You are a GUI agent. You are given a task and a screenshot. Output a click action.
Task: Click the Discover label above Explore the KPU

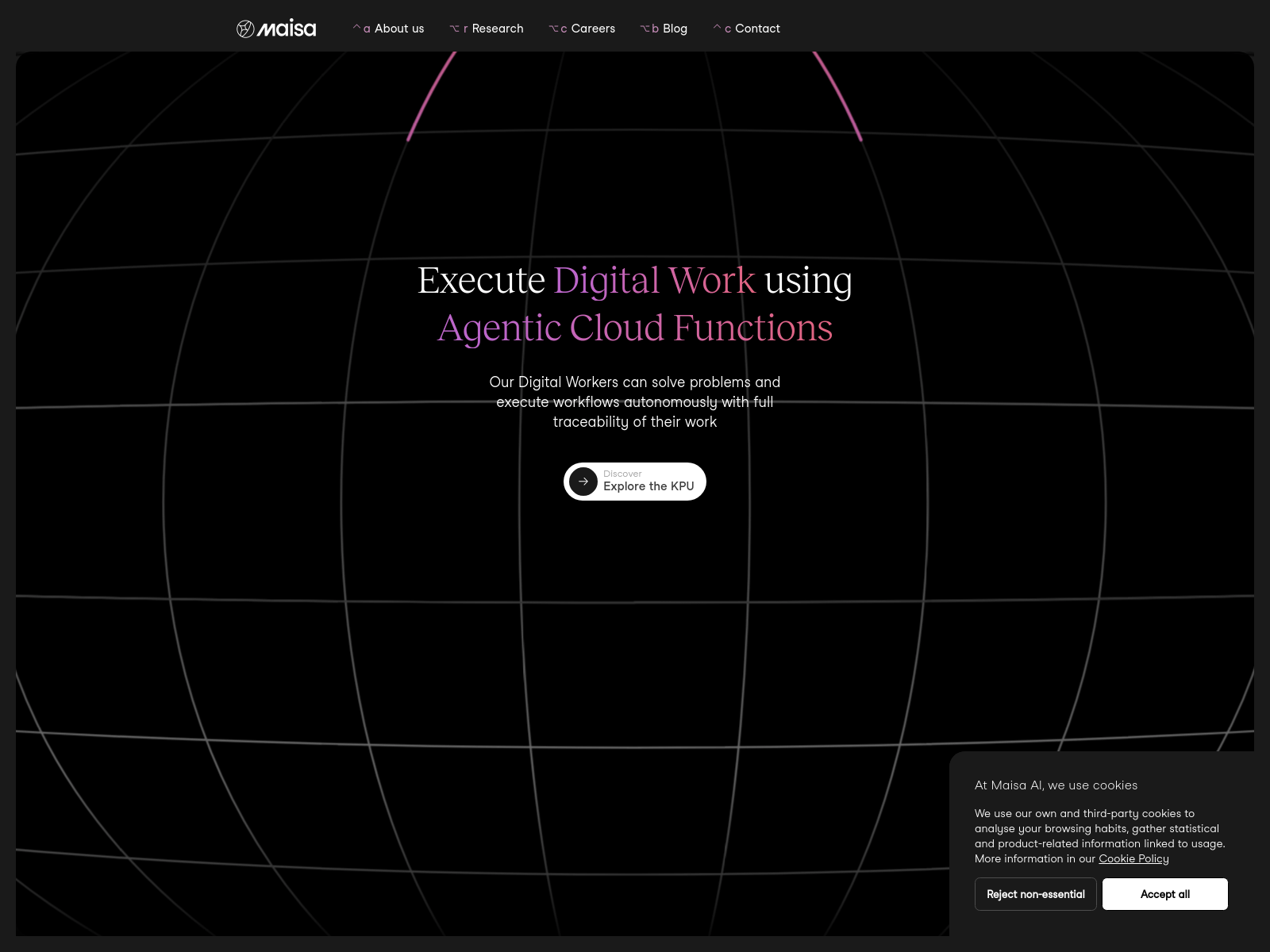coord(622,474)
